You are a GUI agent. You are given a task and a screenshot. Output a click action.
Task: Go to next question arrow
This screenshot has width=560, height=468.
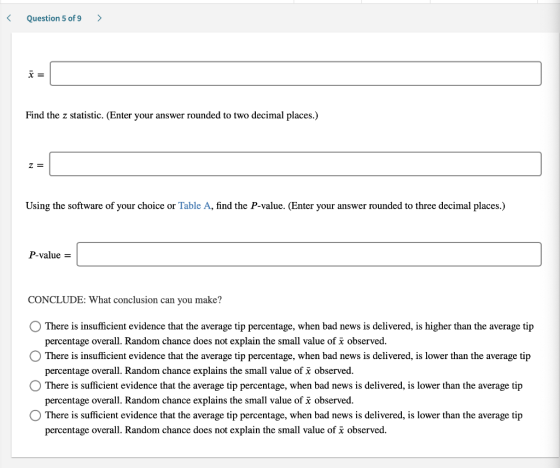99,18
